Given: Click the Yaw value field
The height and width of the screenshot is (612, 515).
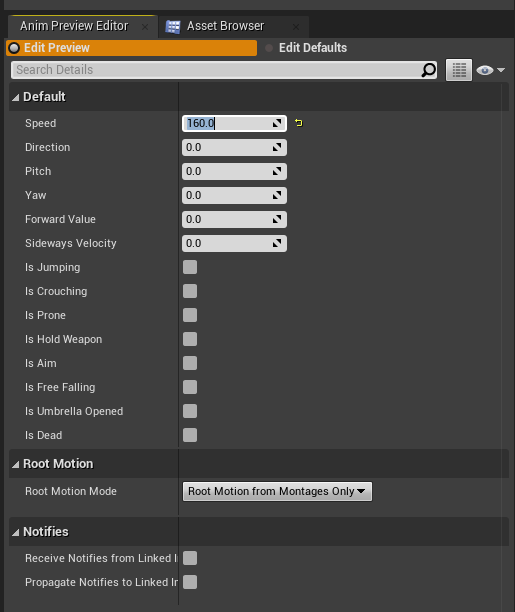Looking at the screenshot, I should [x=234, y=196].
